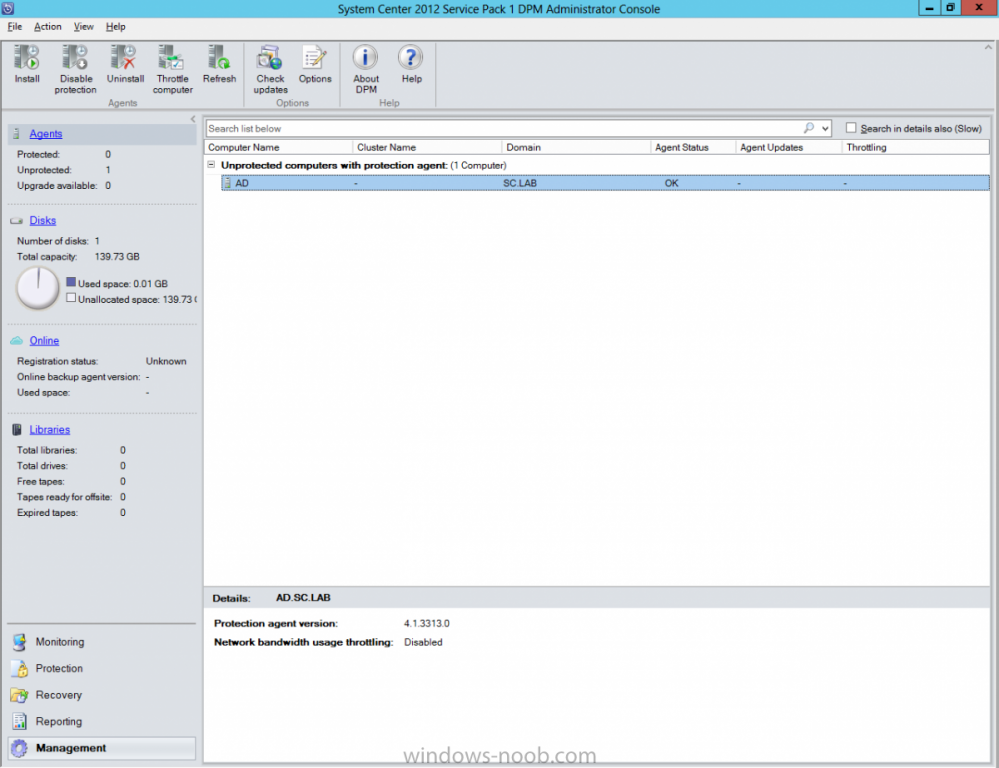Enable Search in details also (Slow)
Image resolution: width=999 pixels, height=768 pixels.
pos(851,128)
